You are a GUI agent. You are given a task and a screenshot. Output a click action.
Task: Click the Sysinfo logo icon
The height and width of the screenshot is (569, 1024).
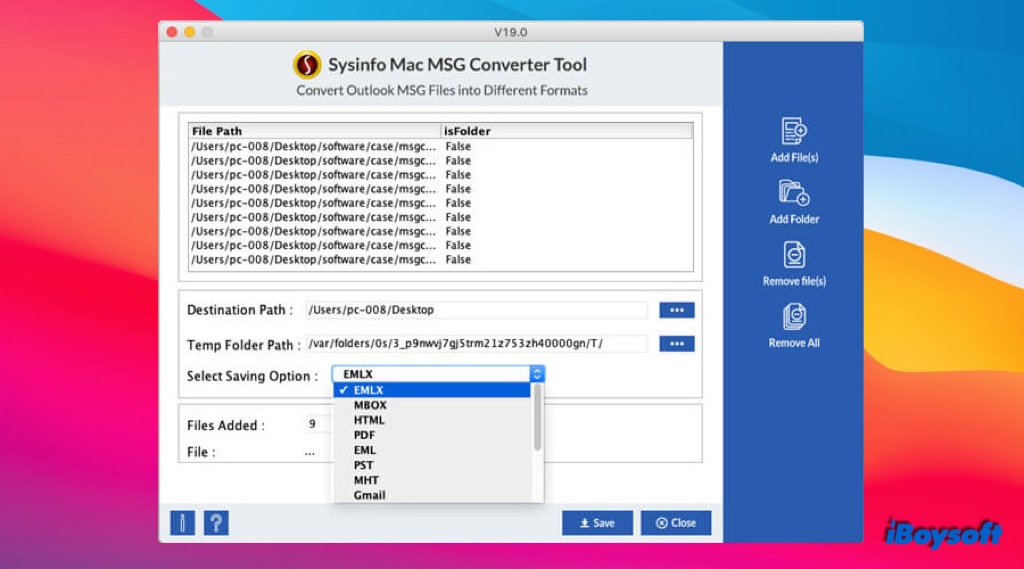(307, 65)
